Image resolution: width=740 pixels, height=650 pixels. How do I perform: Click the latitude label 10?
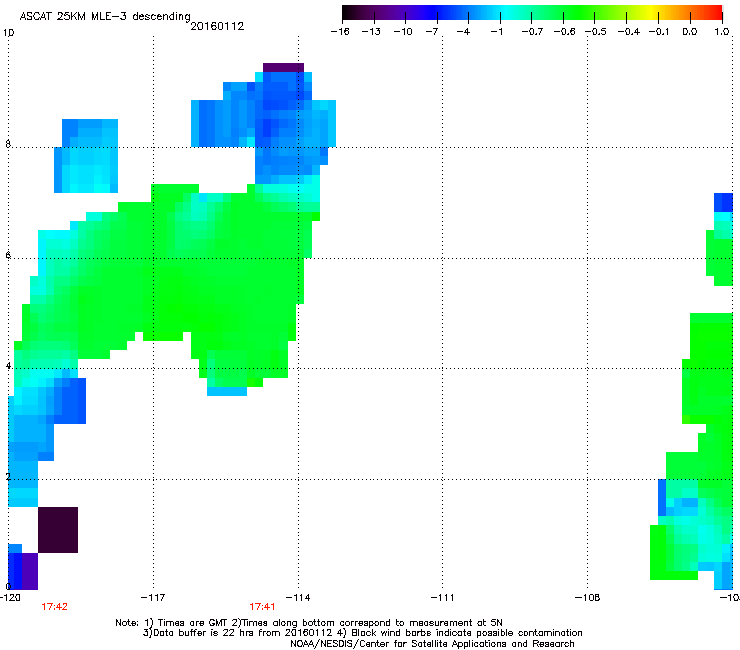pos(8,33)
